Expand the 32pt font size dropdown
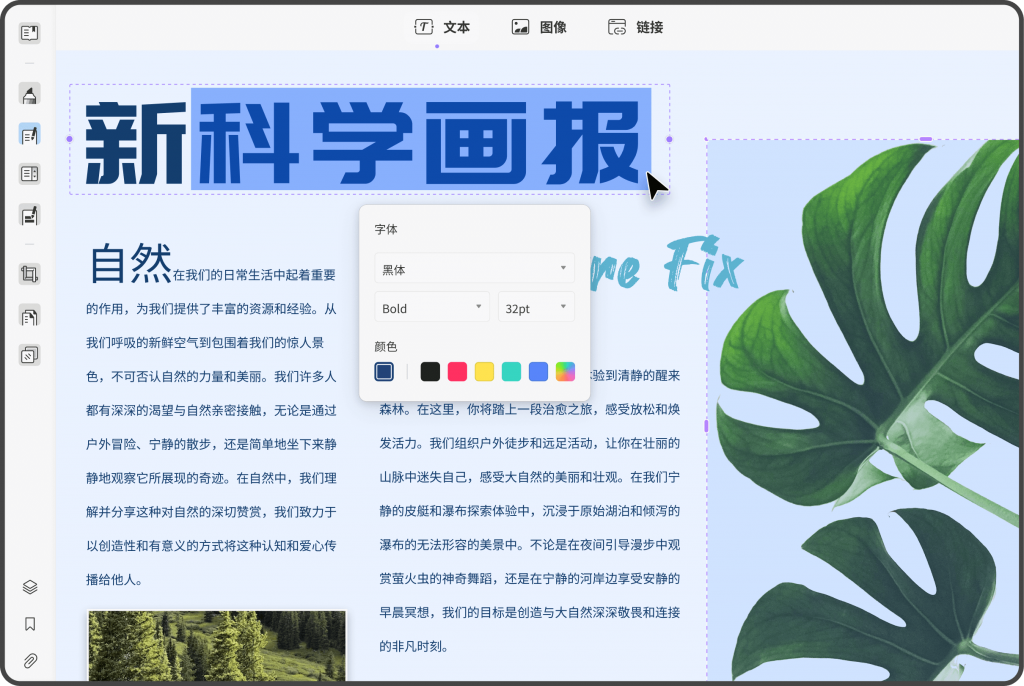The image size is (1024, 686). point(536,309)
